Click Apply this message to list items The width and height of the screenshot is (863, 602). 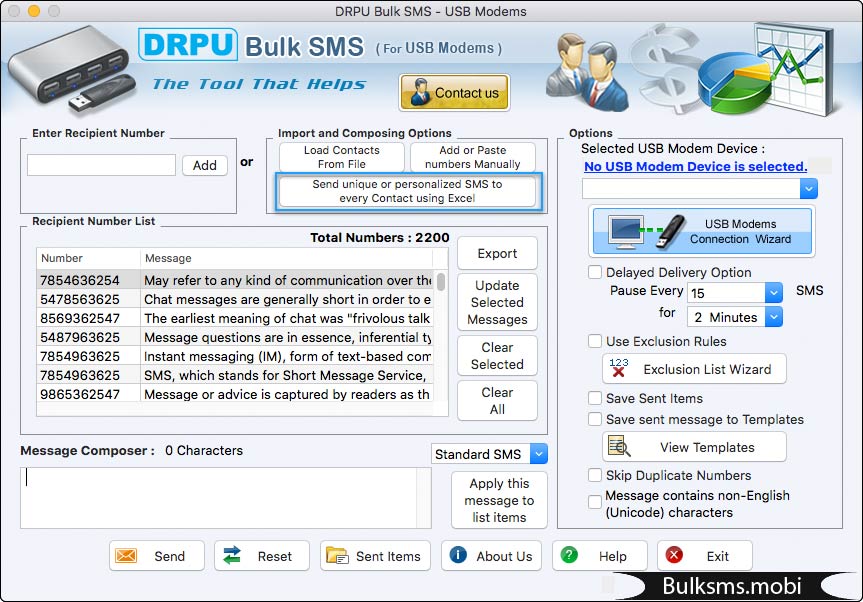click(499, 500)
